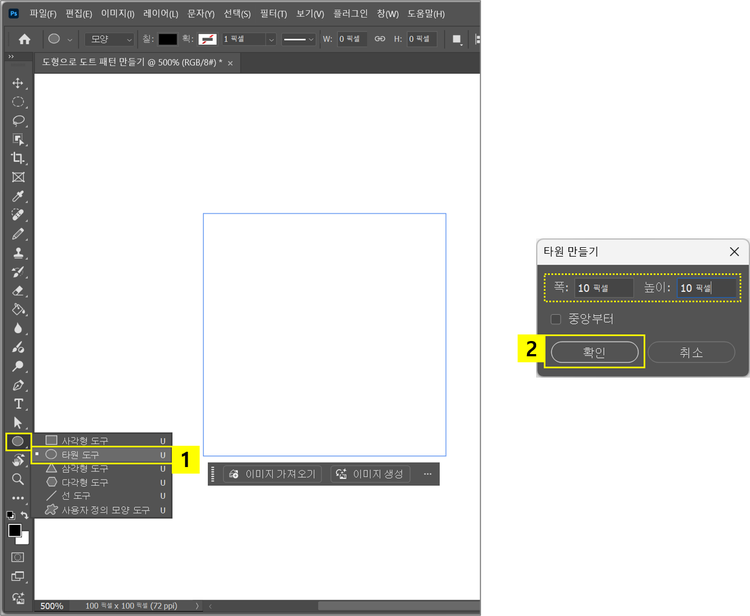
Task: Select the Clone Stamp tool
Action: [18, 253]
